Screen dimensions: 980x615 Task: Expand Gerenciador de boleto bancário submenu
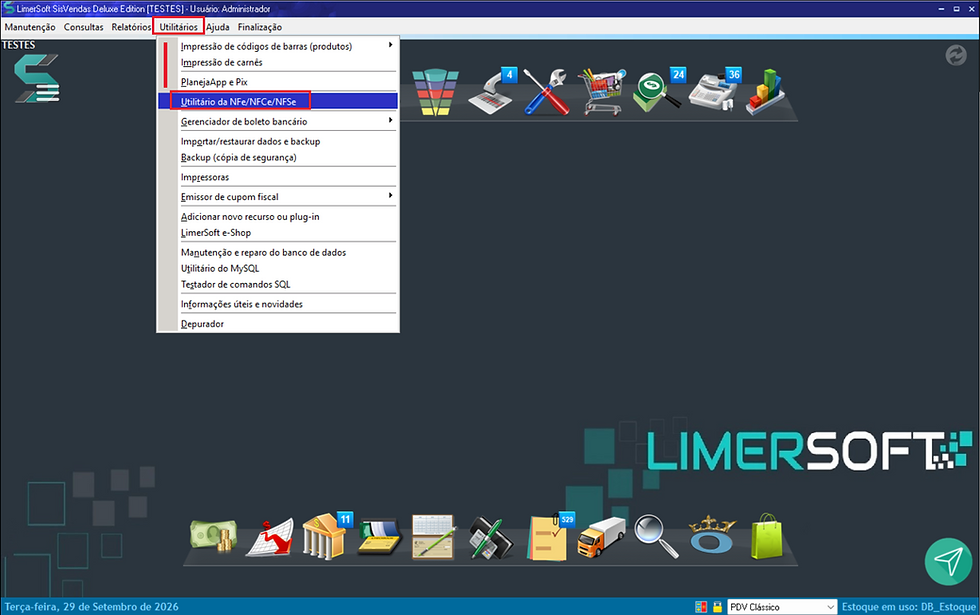click(279, 121)
